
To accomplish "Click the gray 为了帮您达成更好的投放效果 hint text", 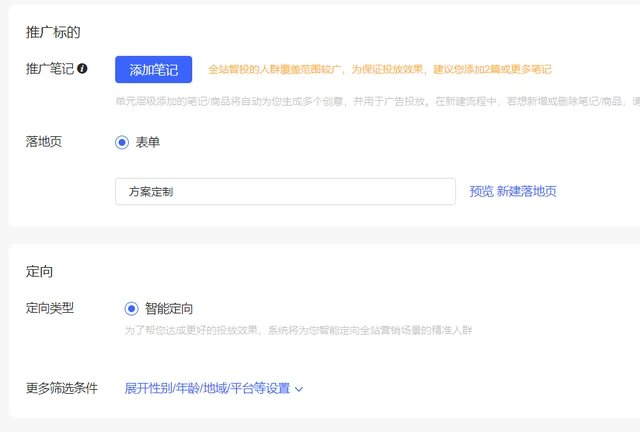I will click(297, 329).
